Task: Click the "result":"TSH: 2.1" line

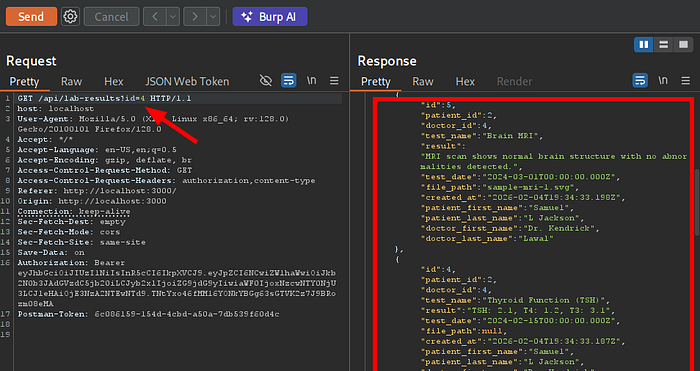Action: pos(518,310)
